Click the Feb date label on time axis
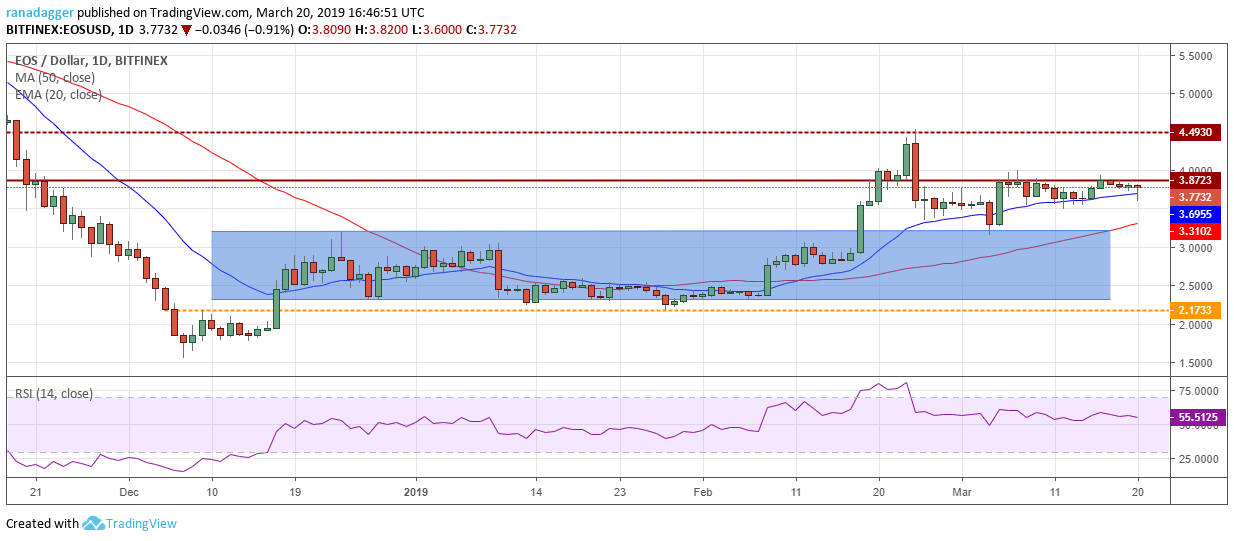 [x=703, y=492]
